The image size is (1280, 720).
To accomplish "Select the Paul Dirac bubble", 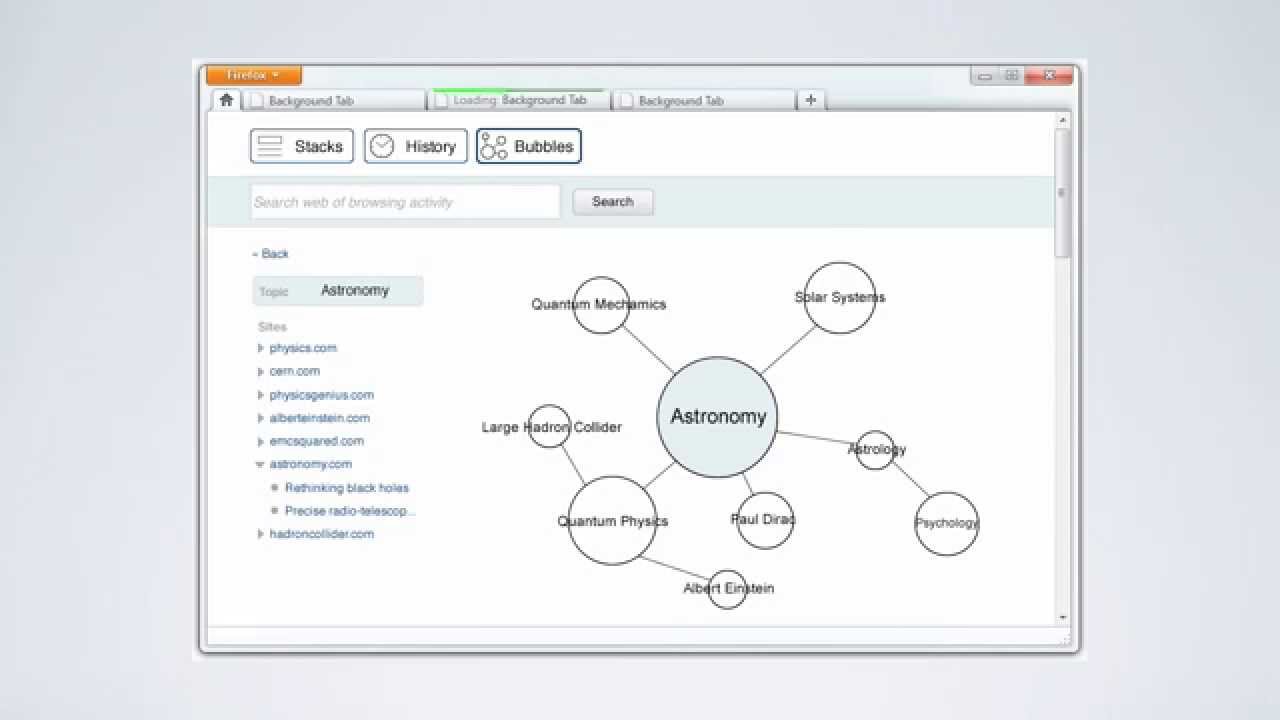I will pyautogui.click(x=765, y=520).
